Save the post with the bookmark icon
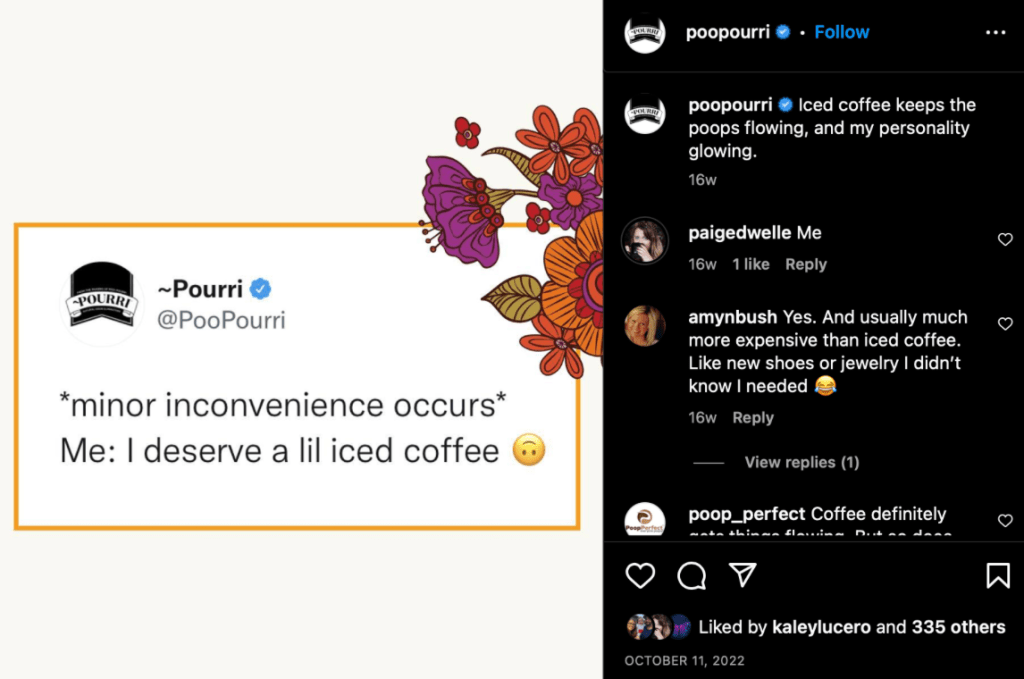1024x679 pixels. pyautogui.click(x=997, y=575)
